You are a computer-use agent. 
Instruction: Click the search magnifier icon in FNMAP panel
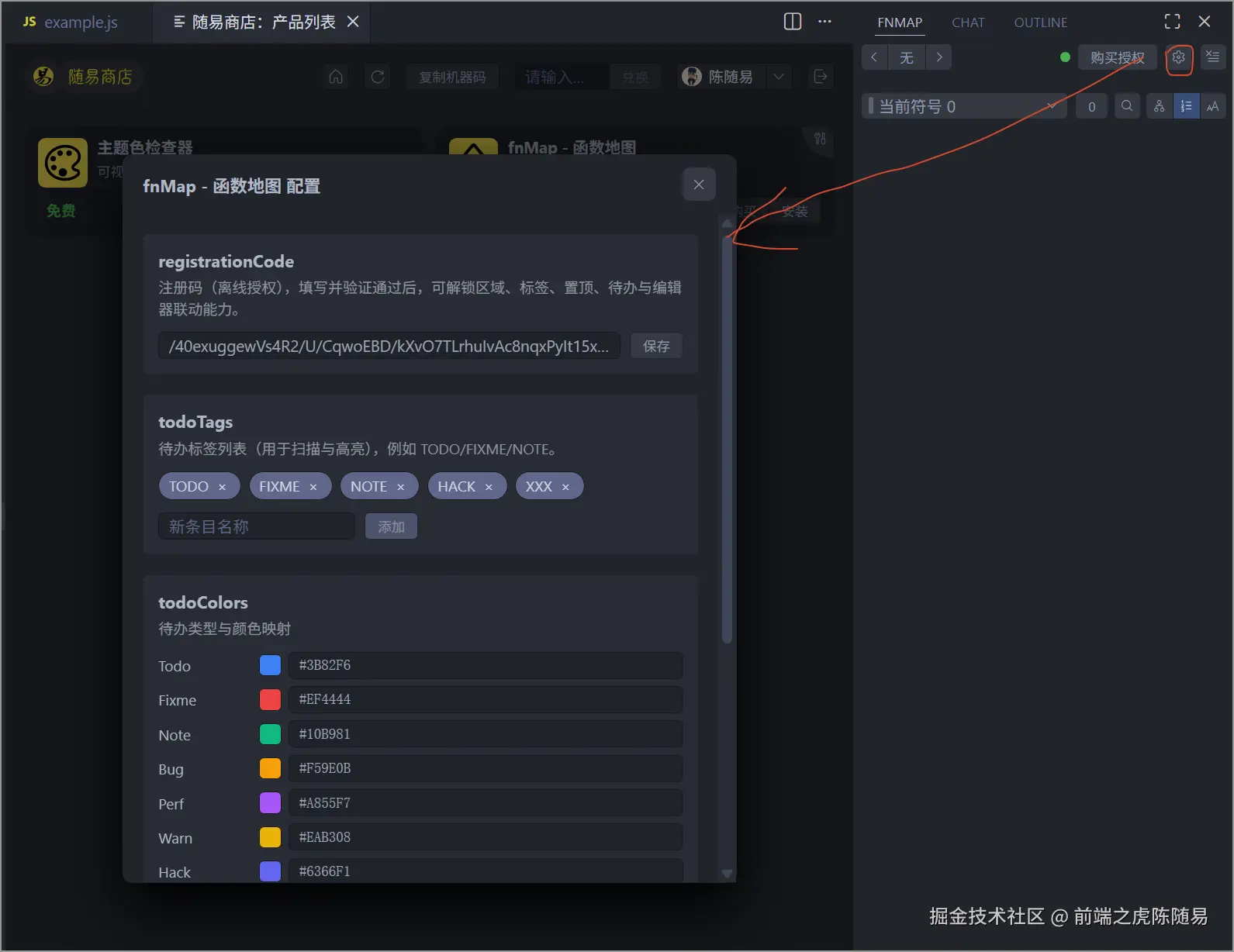(x=1127, y=106)
